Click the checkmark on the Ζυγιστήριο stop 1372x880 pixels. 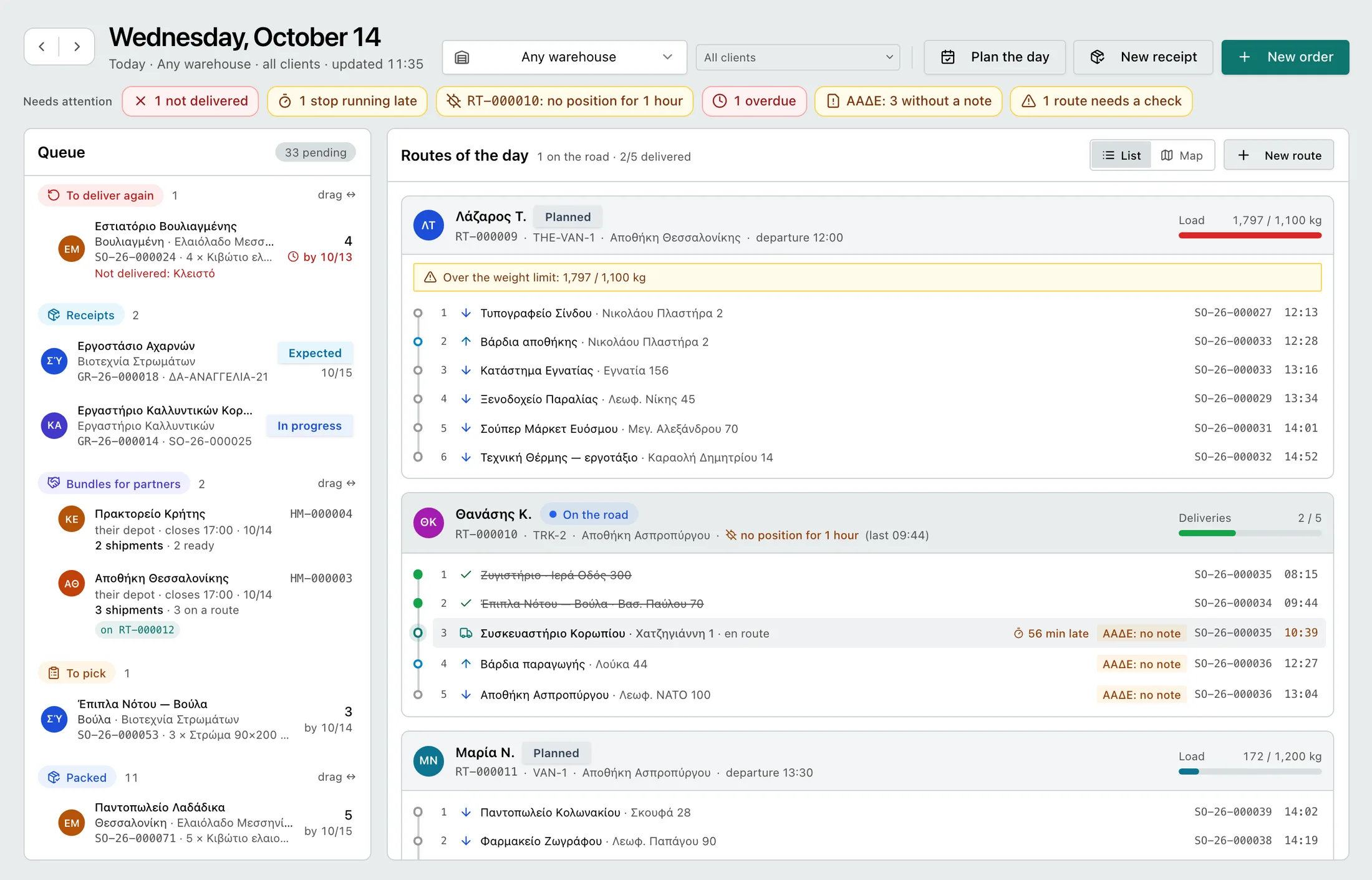click(466, 575)
